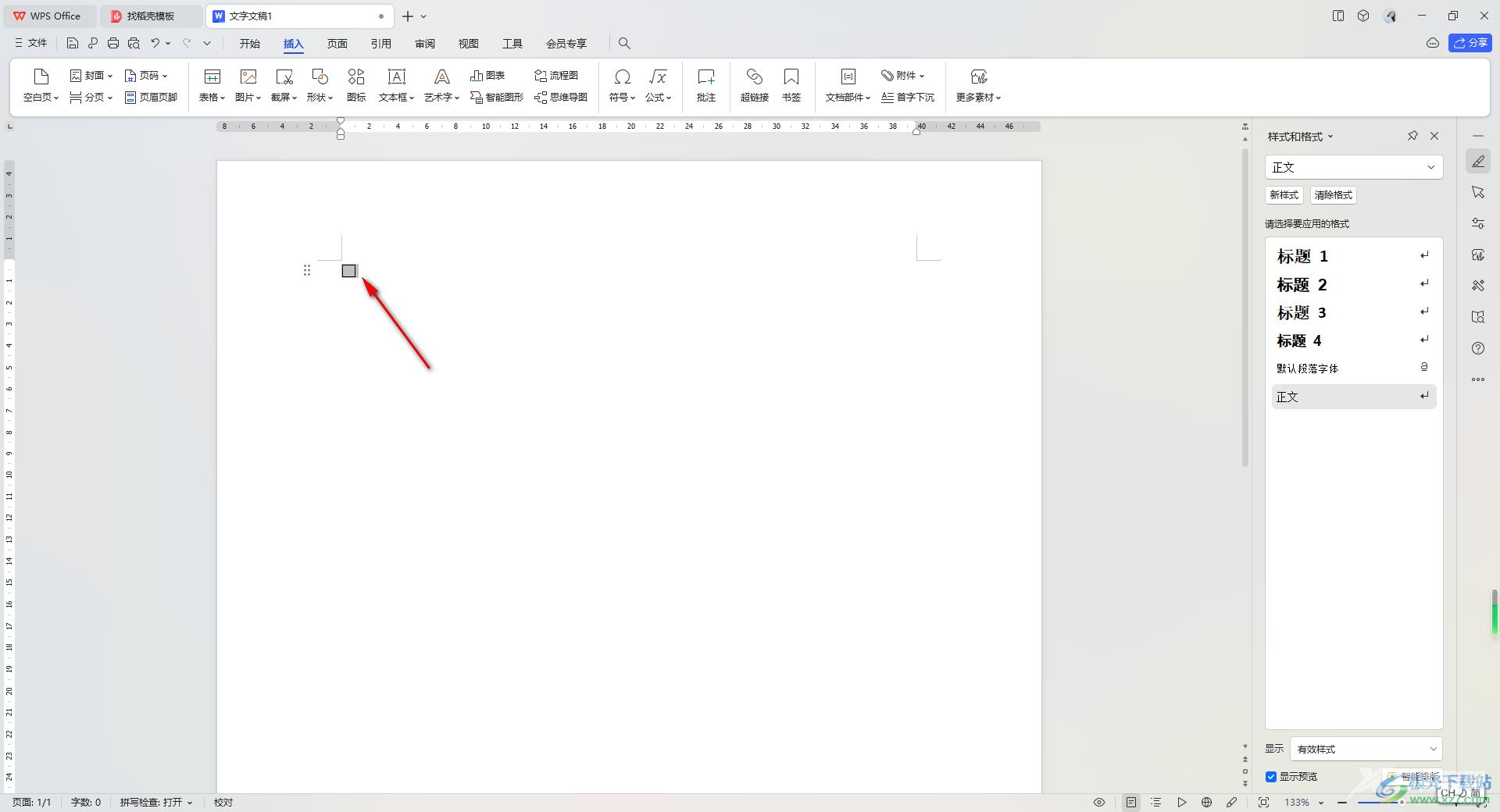The image size is (1500, 812).
Task: Click the ribbon search magnifier icon
Action: pyautogui.click(x=624, y=44)
